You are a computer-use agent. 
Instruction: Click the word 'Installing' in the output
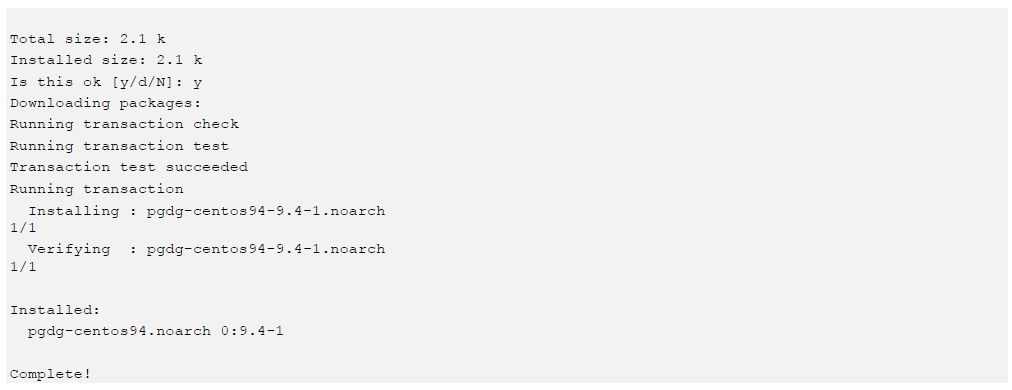pyautogui.click(x=74, y=211)
